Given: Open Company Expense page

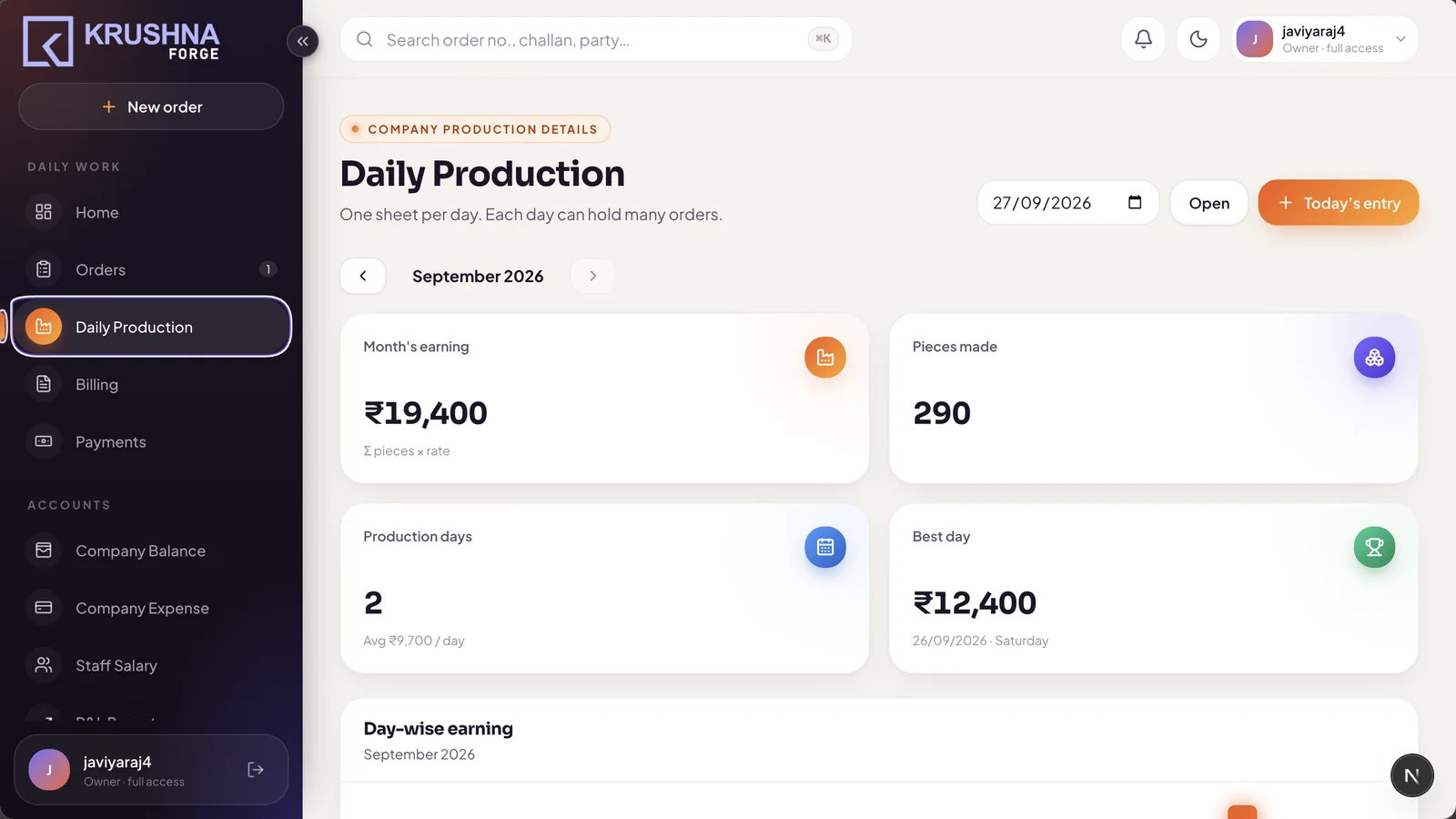Looking at the screenshot, I should [151, 608].
